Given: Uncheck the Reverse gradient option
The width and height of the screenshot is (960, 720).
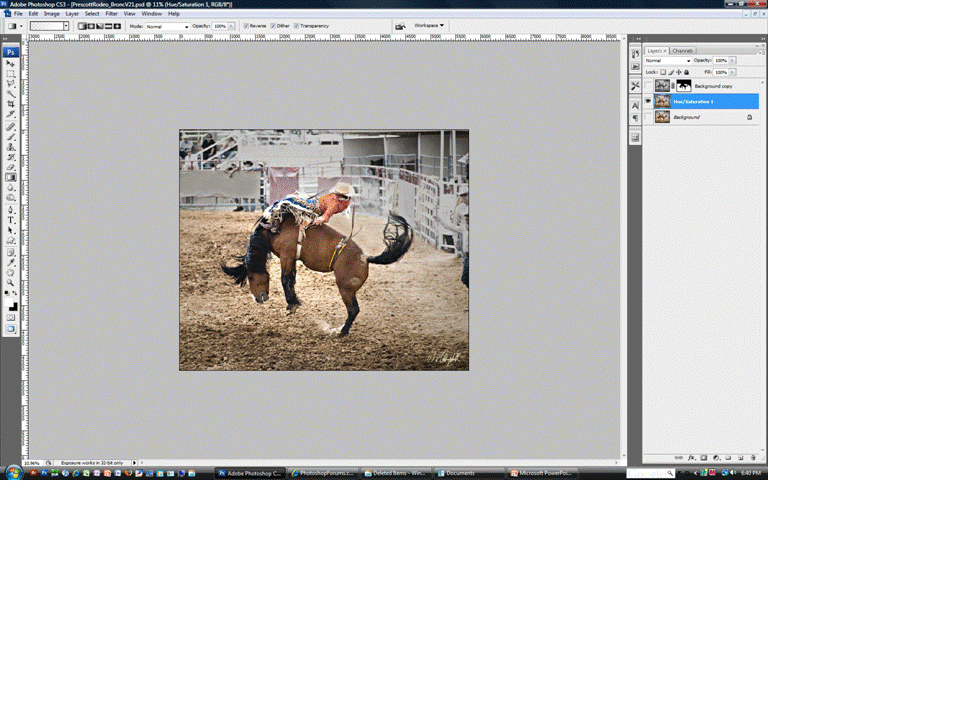Looking at the screenshot, I should [x=246, y=26].
